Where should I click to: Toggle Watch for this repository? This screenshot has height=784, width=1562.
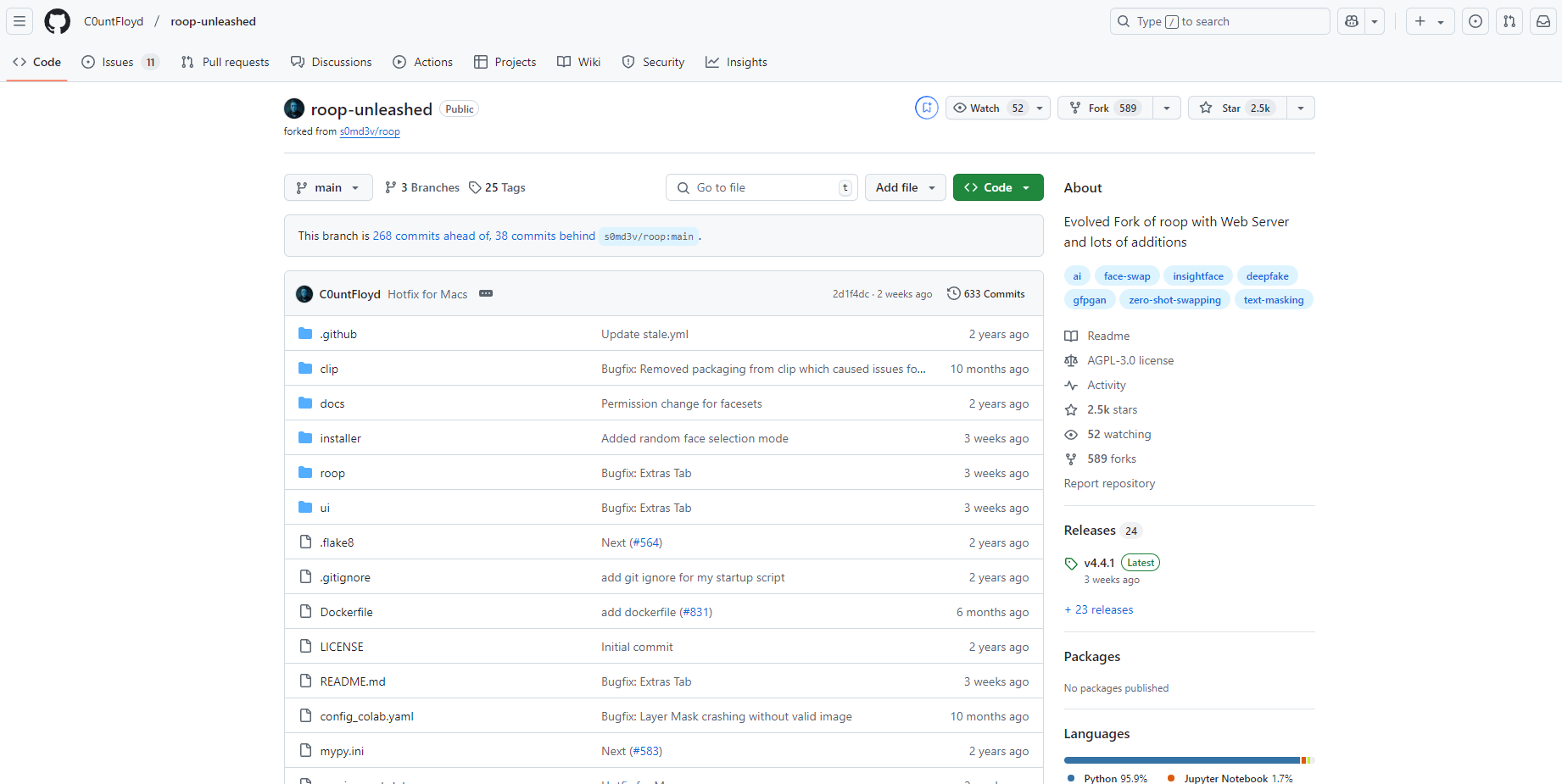coord(988,108)
